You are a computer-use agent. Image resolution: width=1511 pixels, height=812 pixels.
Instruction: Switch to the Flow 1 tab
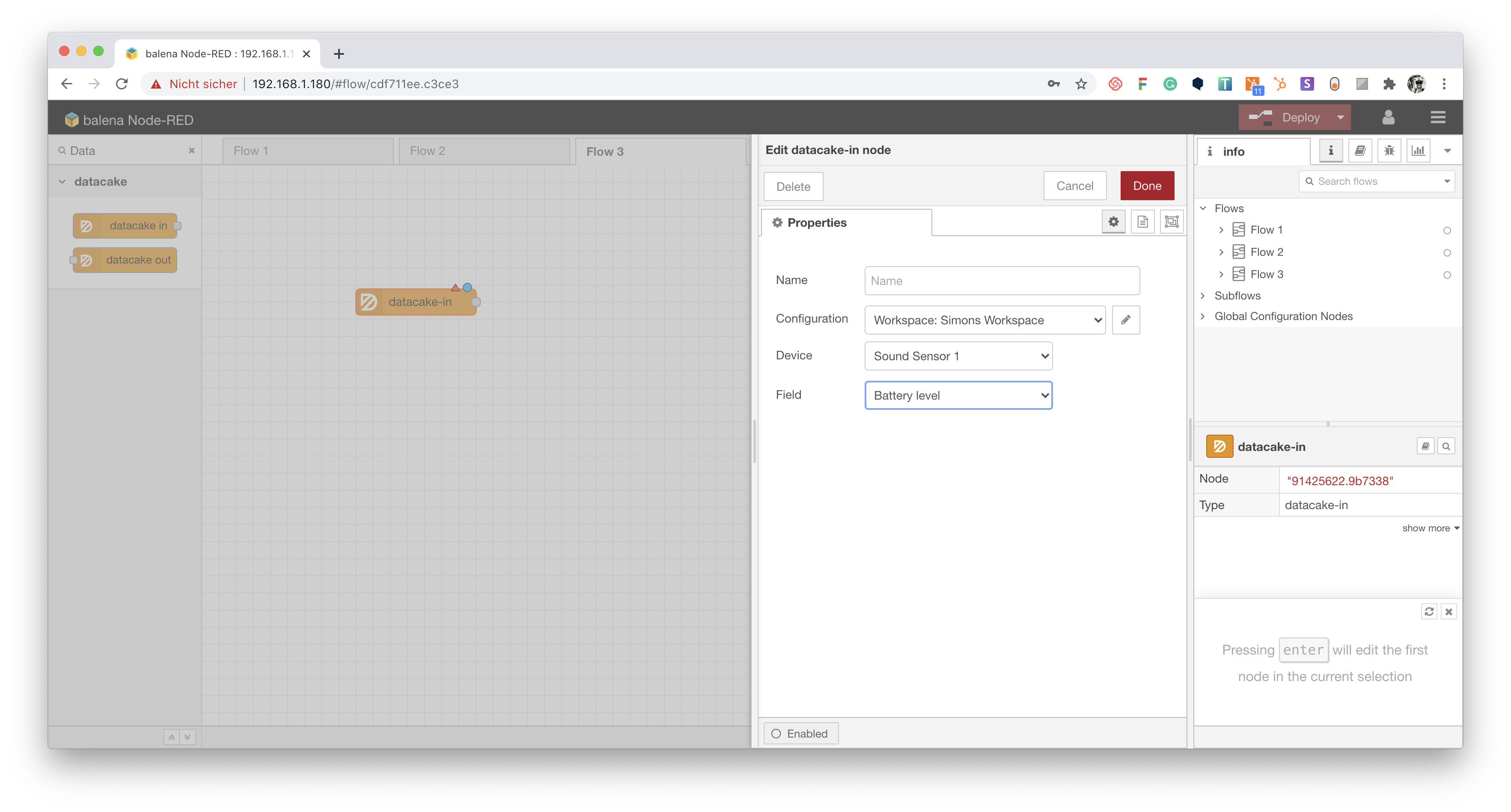tap(308, 151)
